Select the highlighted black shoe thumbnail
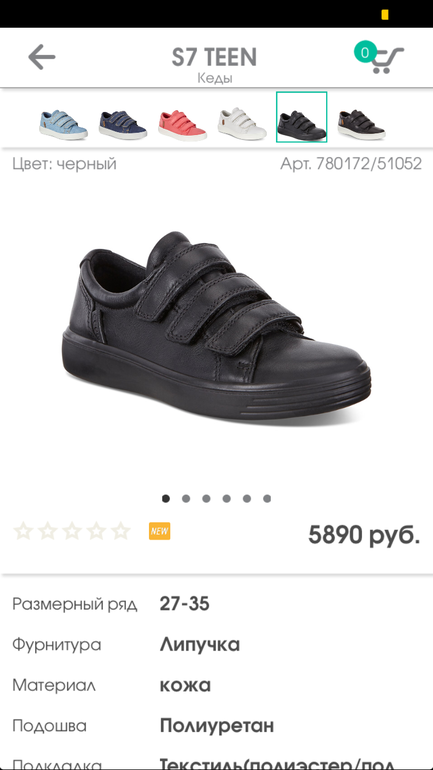433x770 pixels. (301, 117)
